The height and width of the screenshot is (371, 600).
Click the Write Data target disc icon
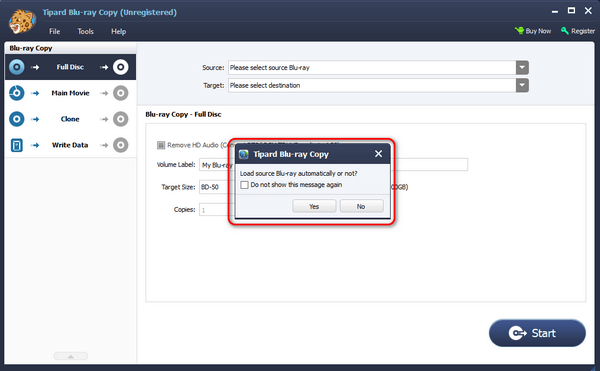click(121, 145)
